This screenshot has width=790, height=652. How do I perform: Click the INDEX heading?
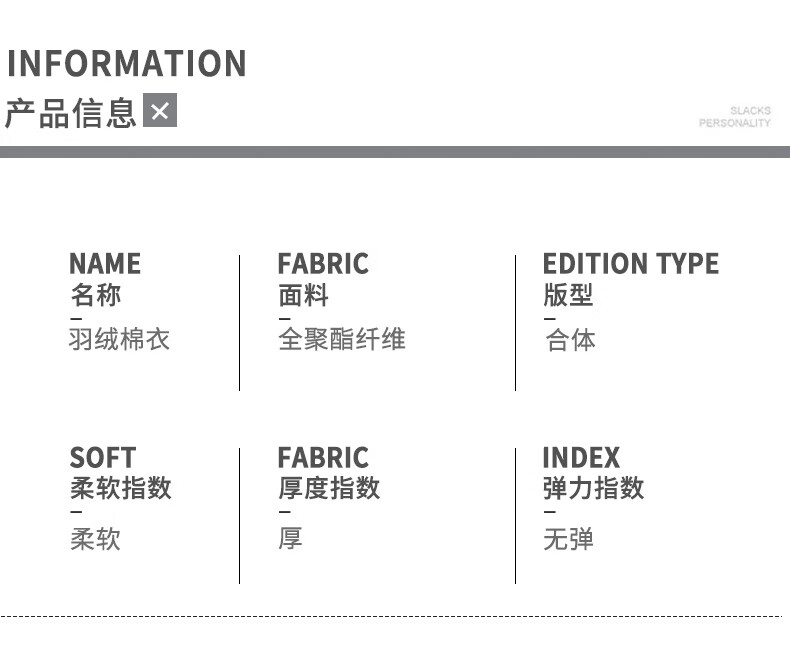[x=581, y=458]
